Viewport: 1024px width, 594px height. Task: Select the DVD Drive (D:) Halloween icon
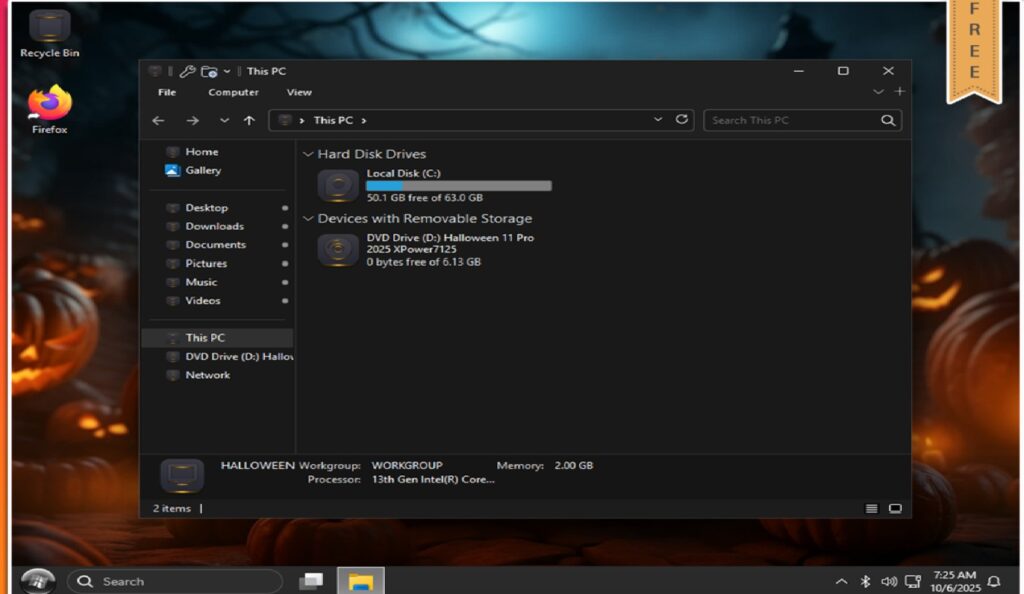coord(338,250)
